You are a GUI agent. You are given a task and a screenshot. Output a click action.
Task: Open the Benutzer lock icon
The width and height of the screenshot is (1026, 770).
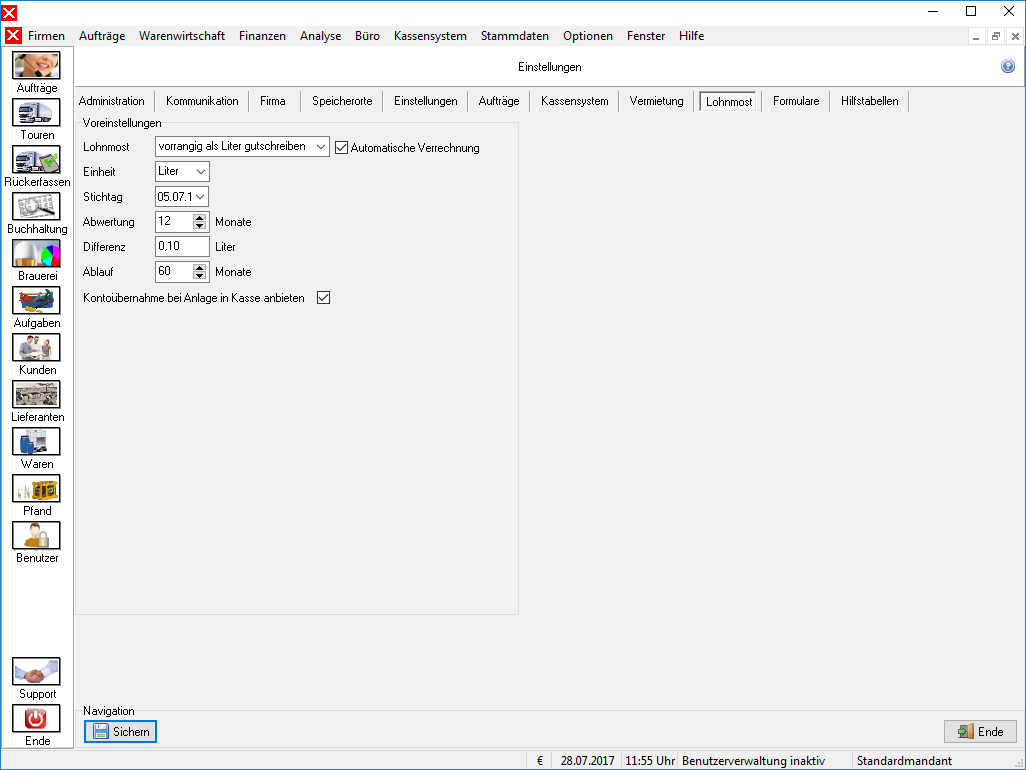[37, 536]
